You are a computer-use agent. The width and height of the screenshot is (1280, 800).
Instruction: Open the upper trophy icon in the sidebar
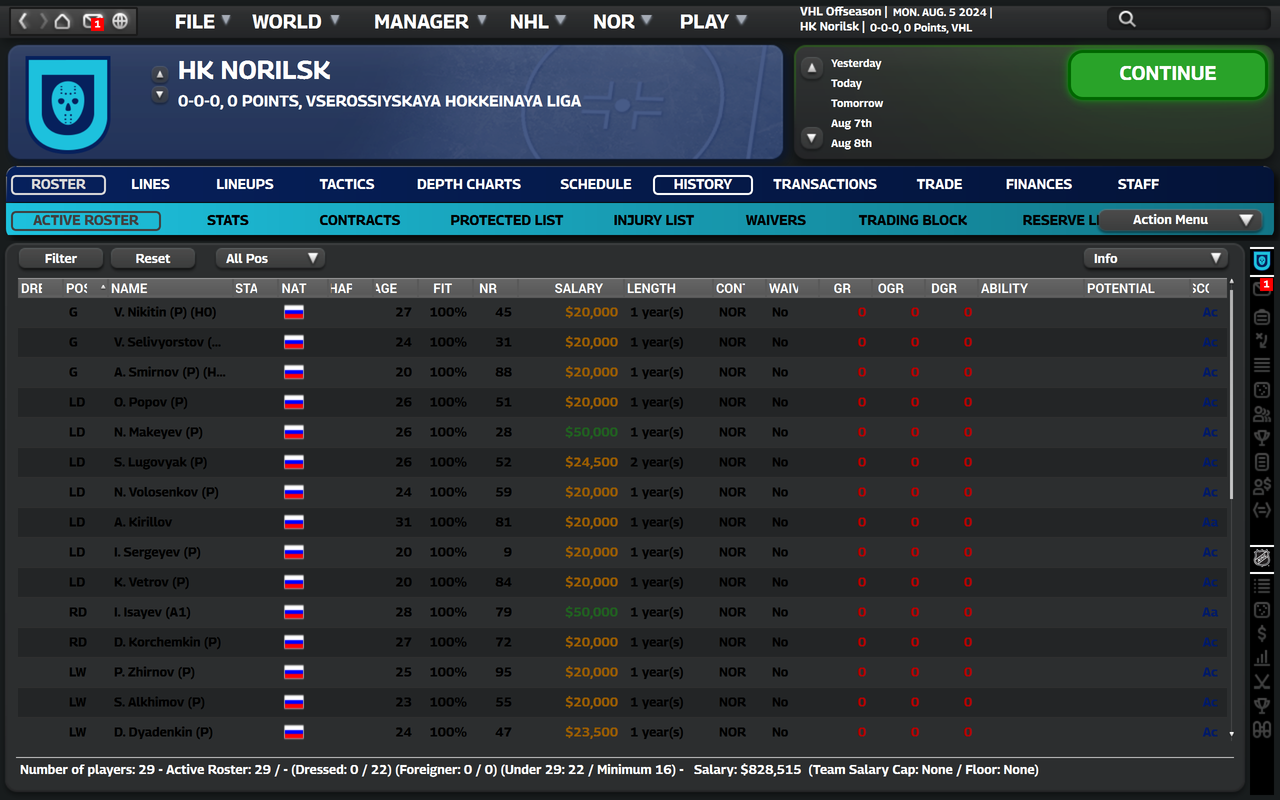coord(1262,438)
